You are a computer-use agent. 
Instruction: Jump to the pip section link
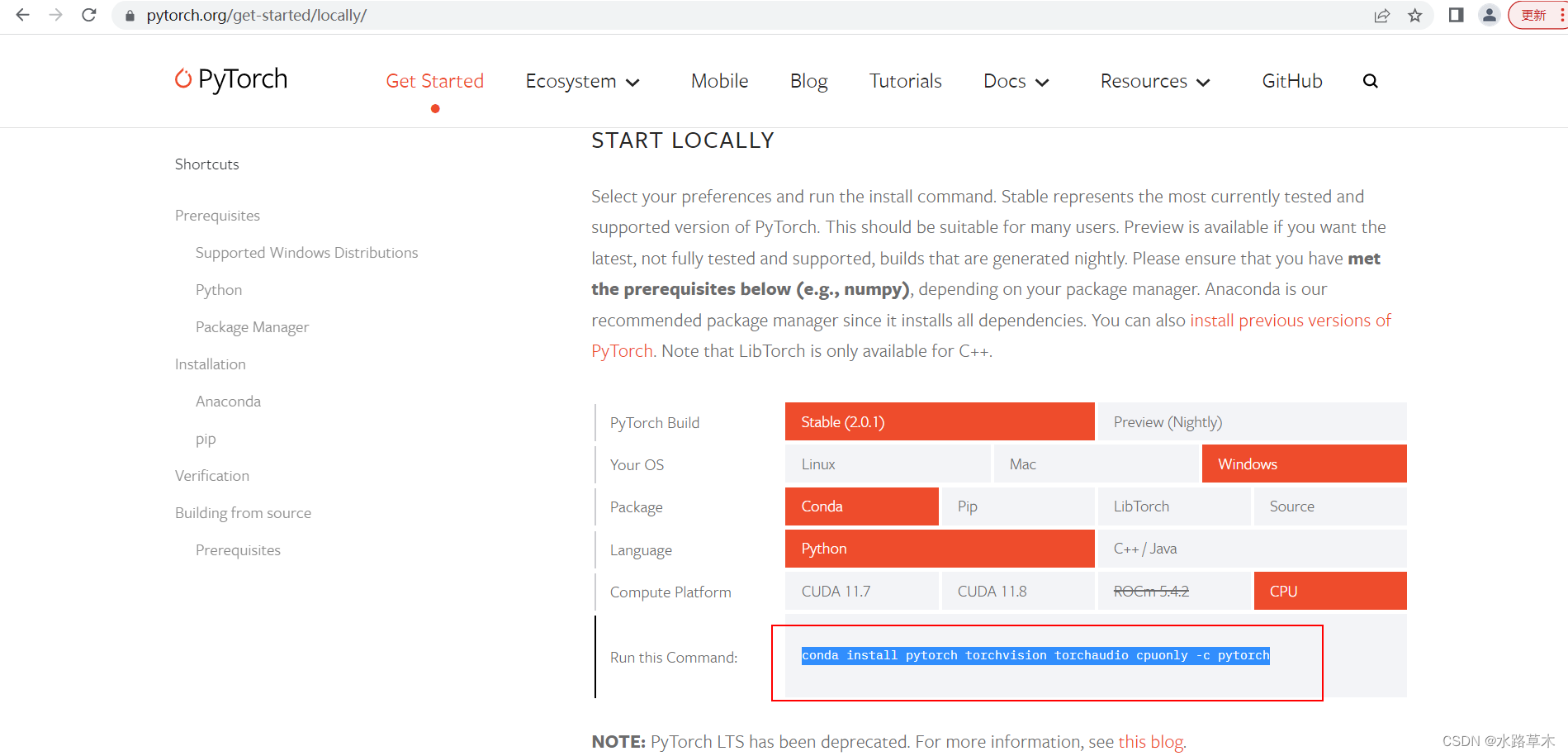pos(206,440)
